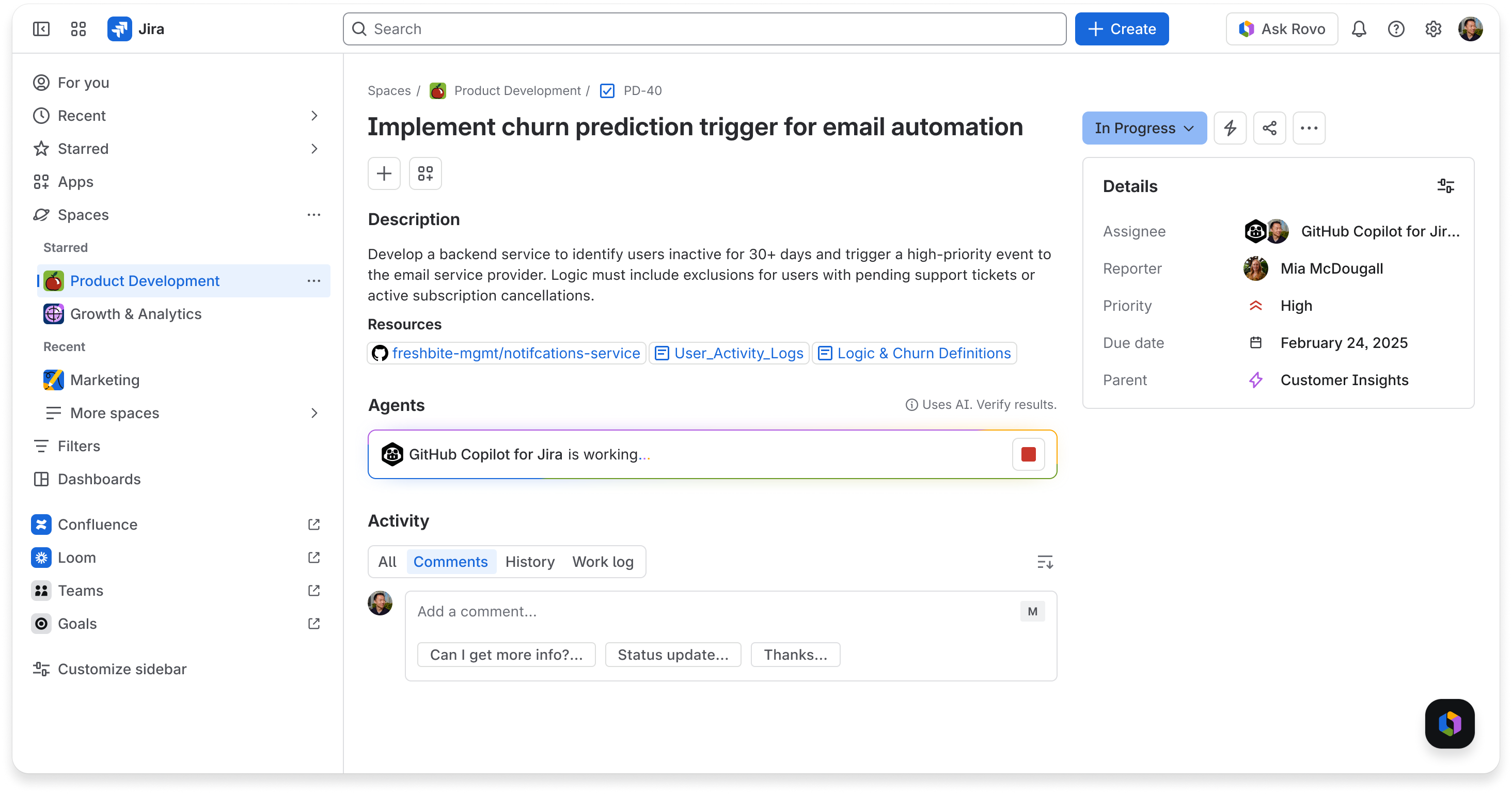The image size is (1512, 794).
Task: Share this work item
Action: tap(1269, 128)
